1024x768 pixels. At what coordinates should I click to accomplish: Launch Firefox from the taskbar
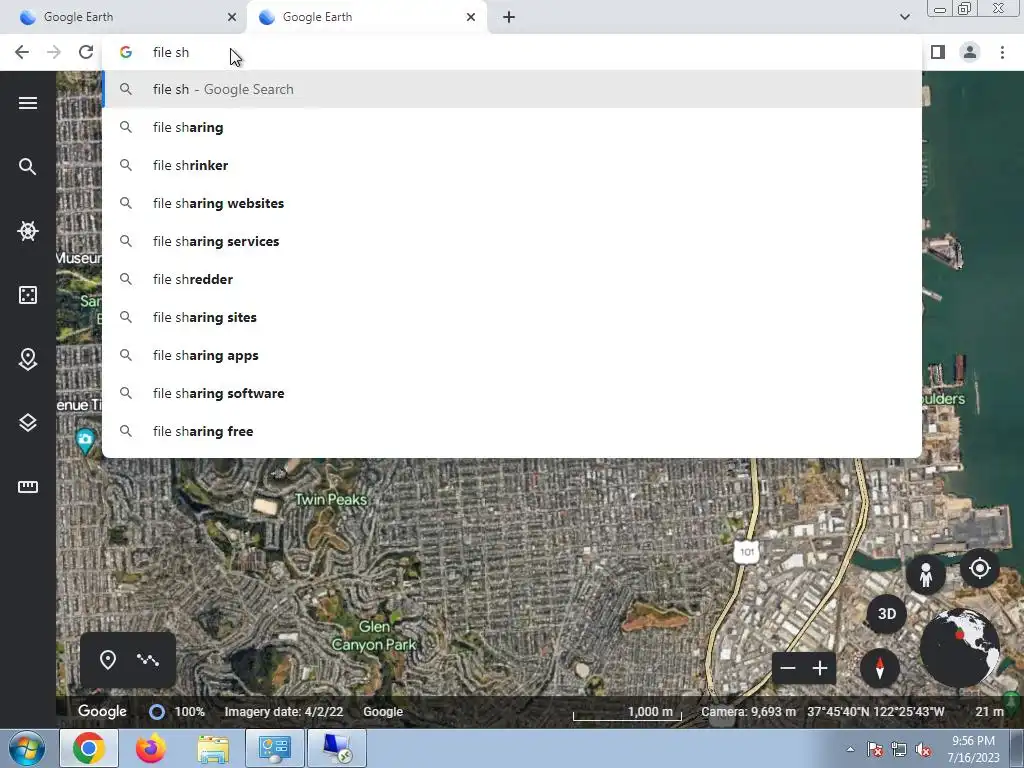coord(150,748)
